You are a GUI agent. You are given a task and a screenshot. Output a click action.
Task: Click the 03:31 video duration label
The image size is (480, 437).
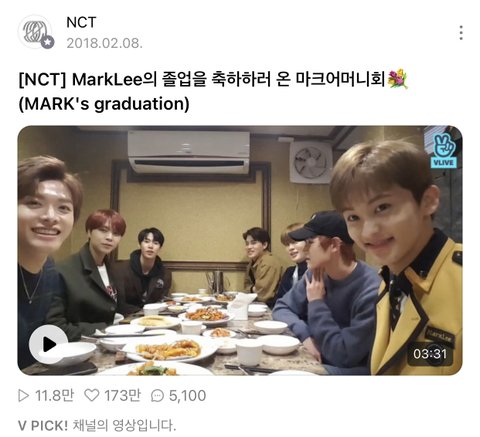[430, 354]
